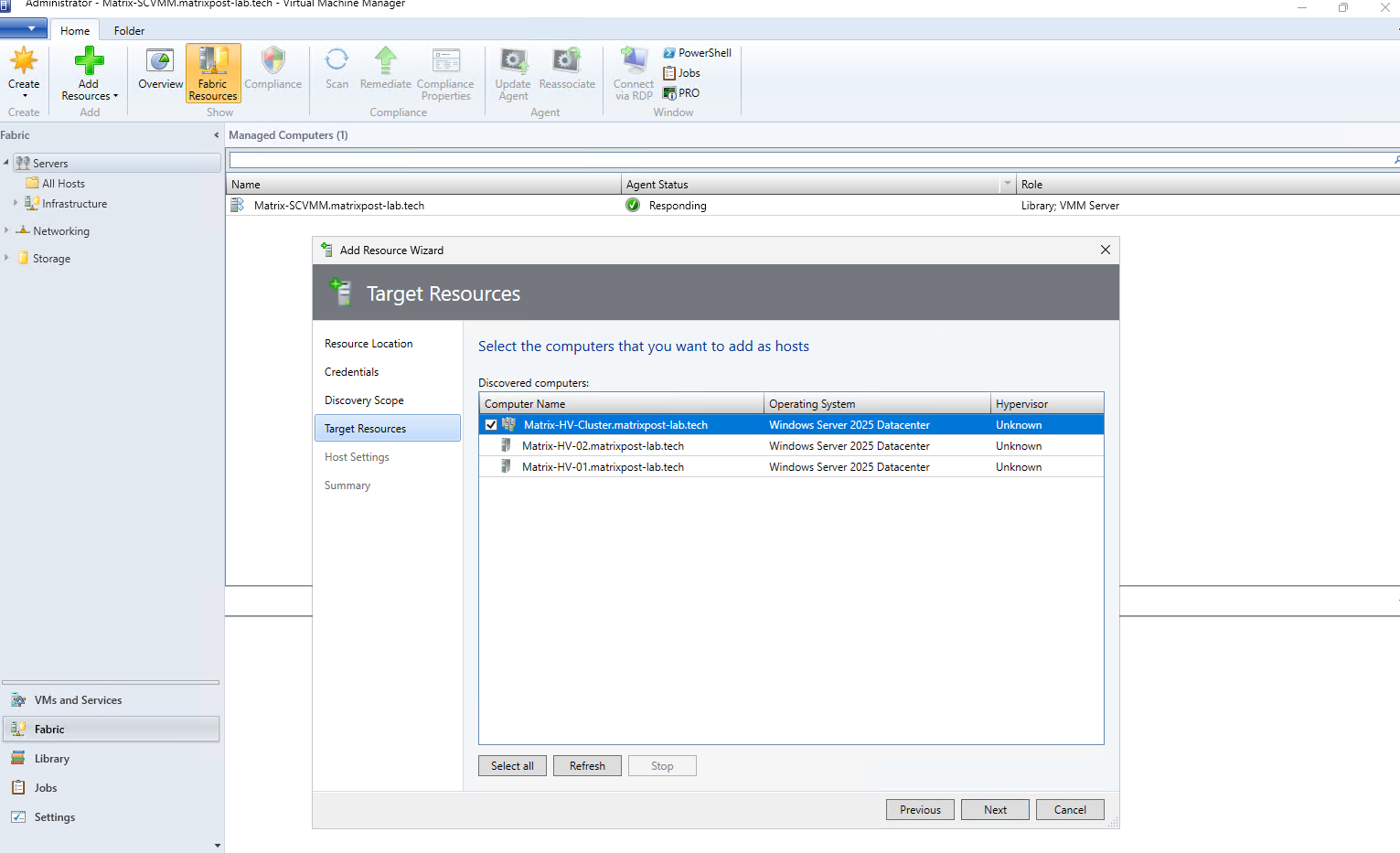Click the green Responding status icon
Screen dimensions: 1400x853
pos(633,206)
